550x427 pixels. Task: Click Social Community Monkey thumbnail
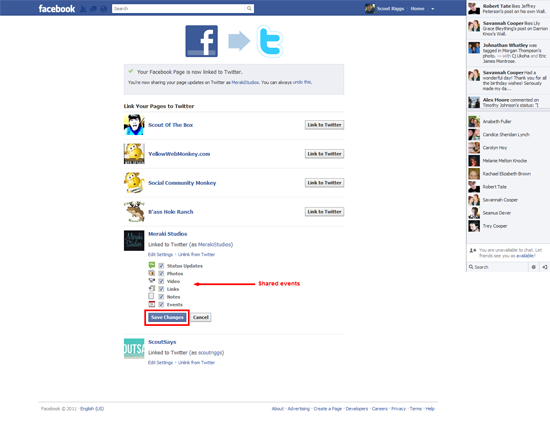pyautogui.click(x=134, y=183)
